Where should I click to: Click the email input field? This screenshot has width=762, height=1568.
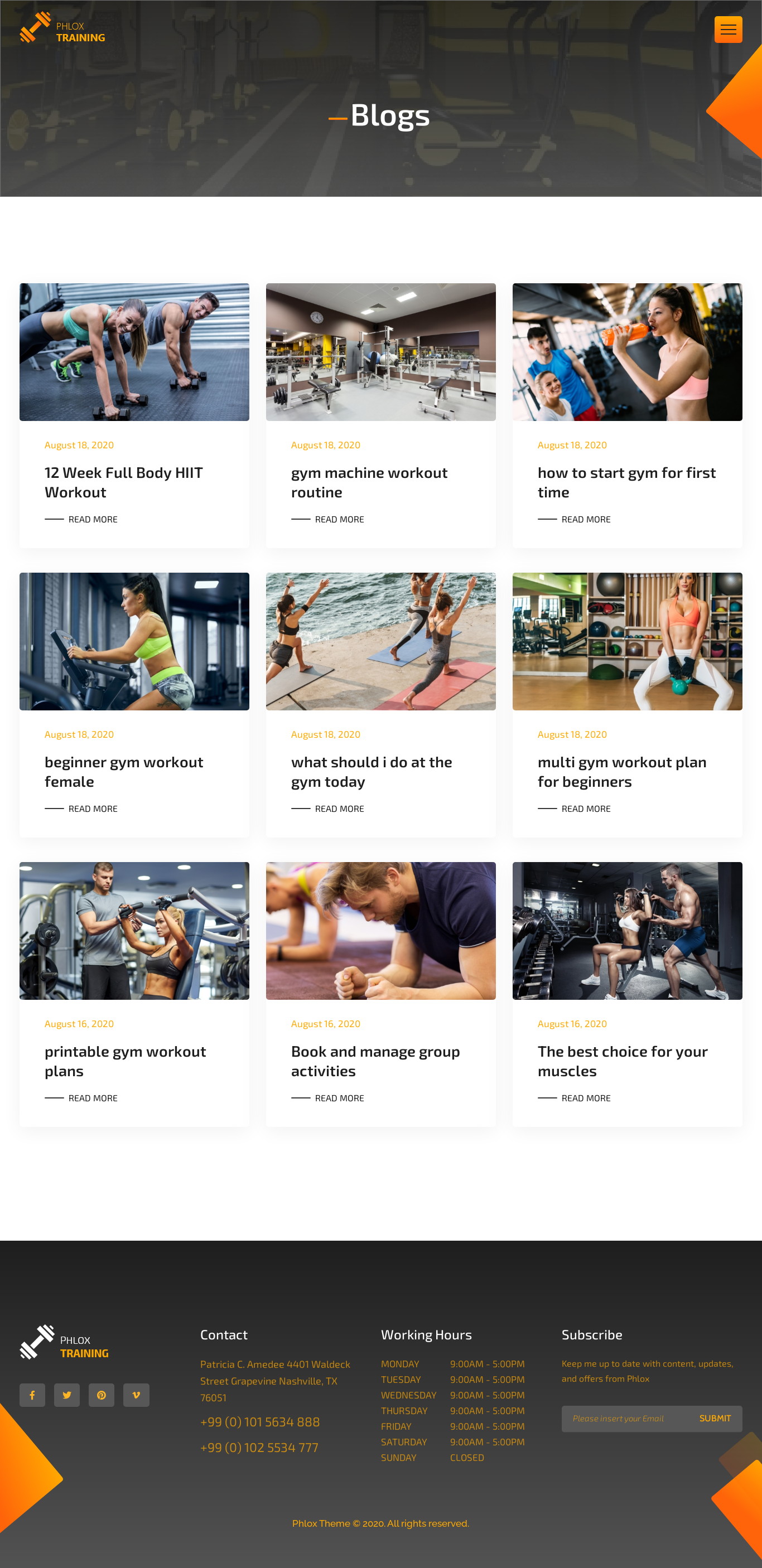625,1418
